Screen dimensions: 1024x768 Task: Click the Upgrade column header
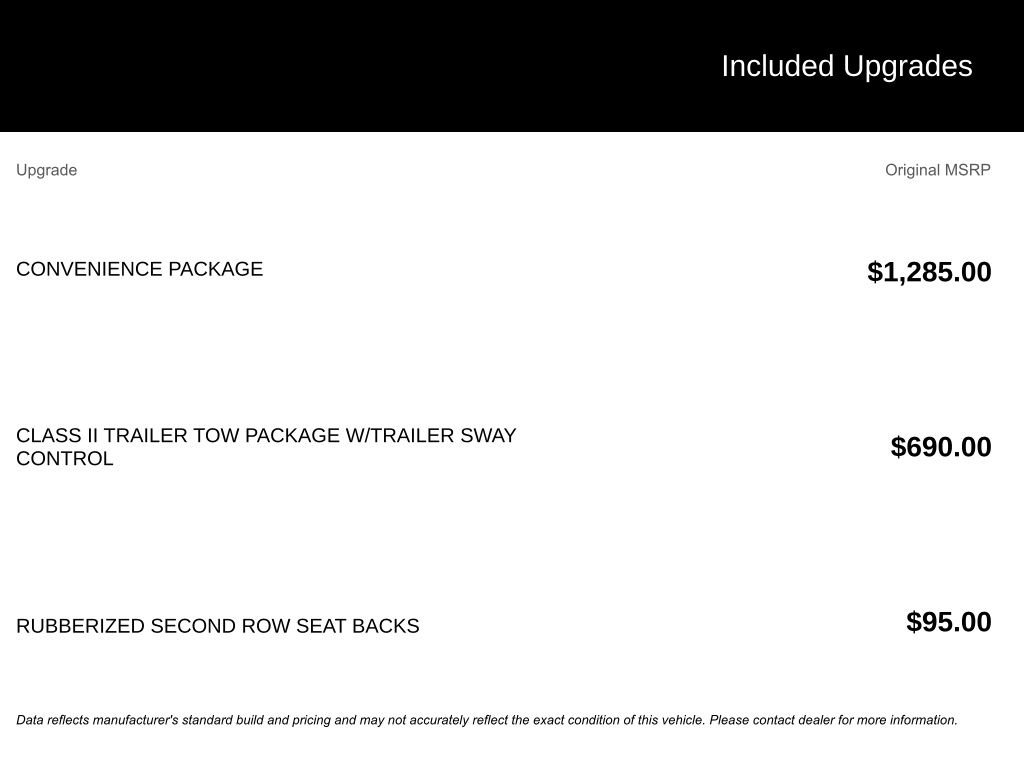(46, 170)
